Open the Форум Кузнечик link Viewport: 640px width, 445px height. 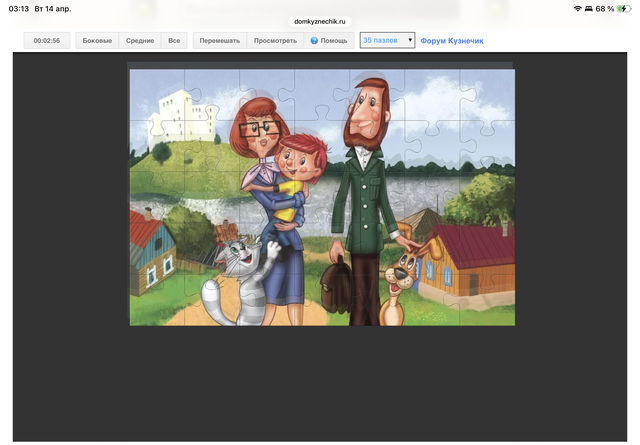click(x=452, y=41)
